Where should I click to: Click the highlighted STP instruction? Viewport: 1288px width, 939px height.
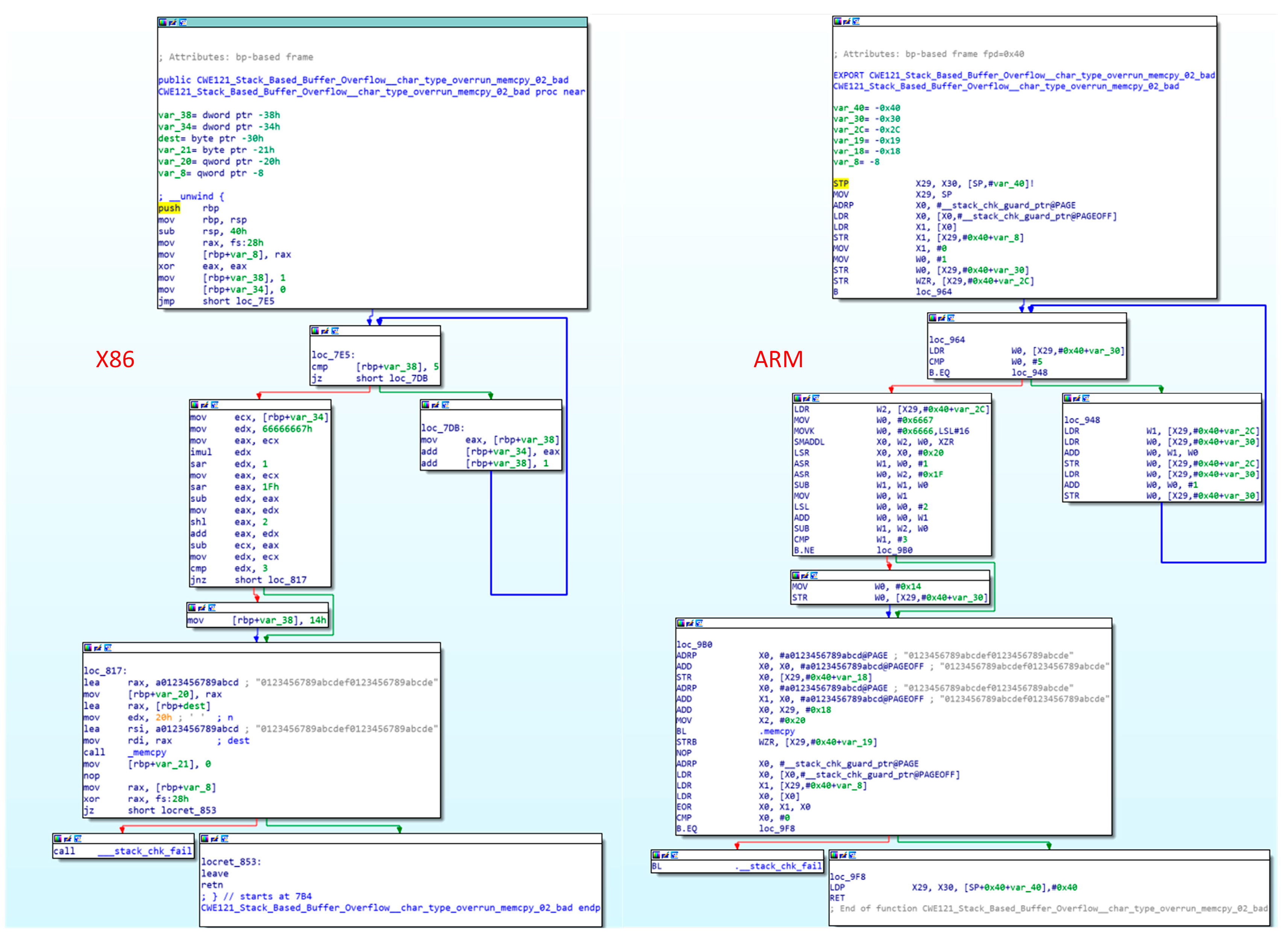841,184
